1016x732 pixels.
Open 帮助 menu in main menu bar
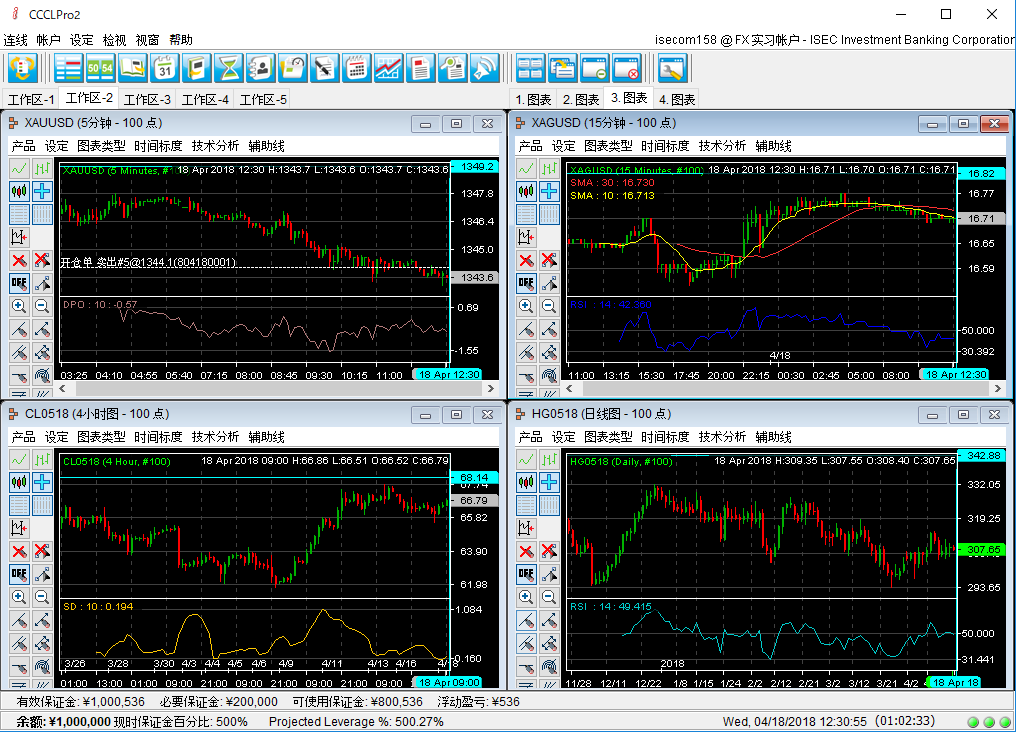click(181, 40)
